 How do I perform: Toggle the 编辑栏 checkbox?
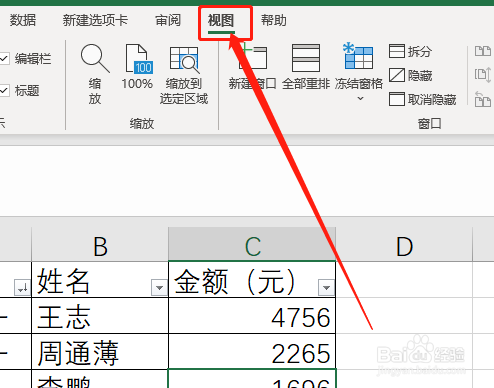click(4, 59)
